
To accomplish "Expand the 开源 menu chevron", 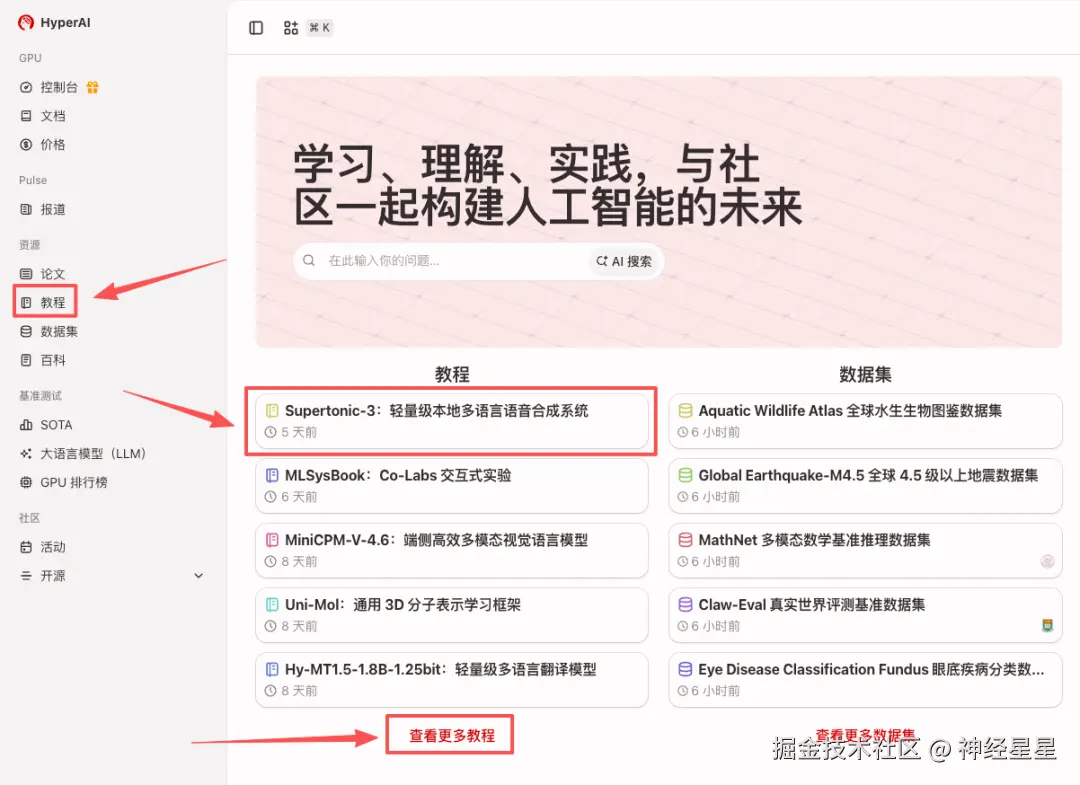I will [x=198, y=576].
